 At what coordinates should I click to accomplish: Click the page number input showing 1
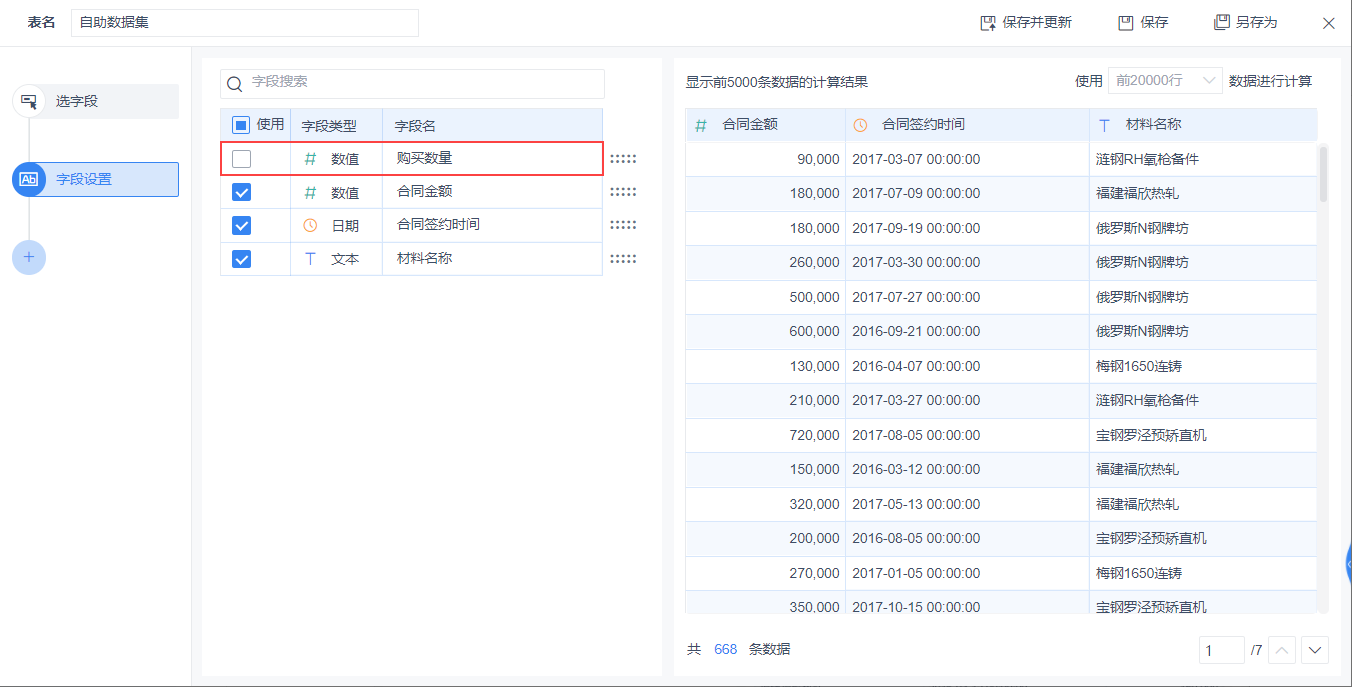pos(1222,650)
